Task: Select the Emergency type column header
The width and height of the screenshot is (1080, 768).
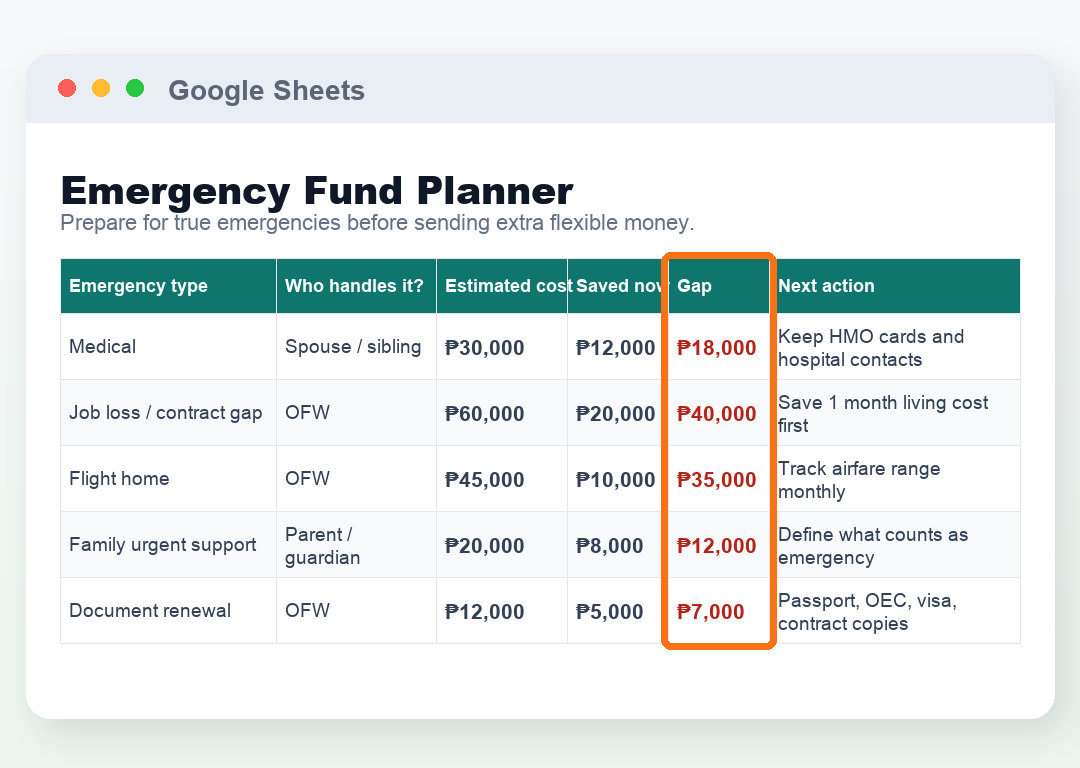Action: [169, 286]
